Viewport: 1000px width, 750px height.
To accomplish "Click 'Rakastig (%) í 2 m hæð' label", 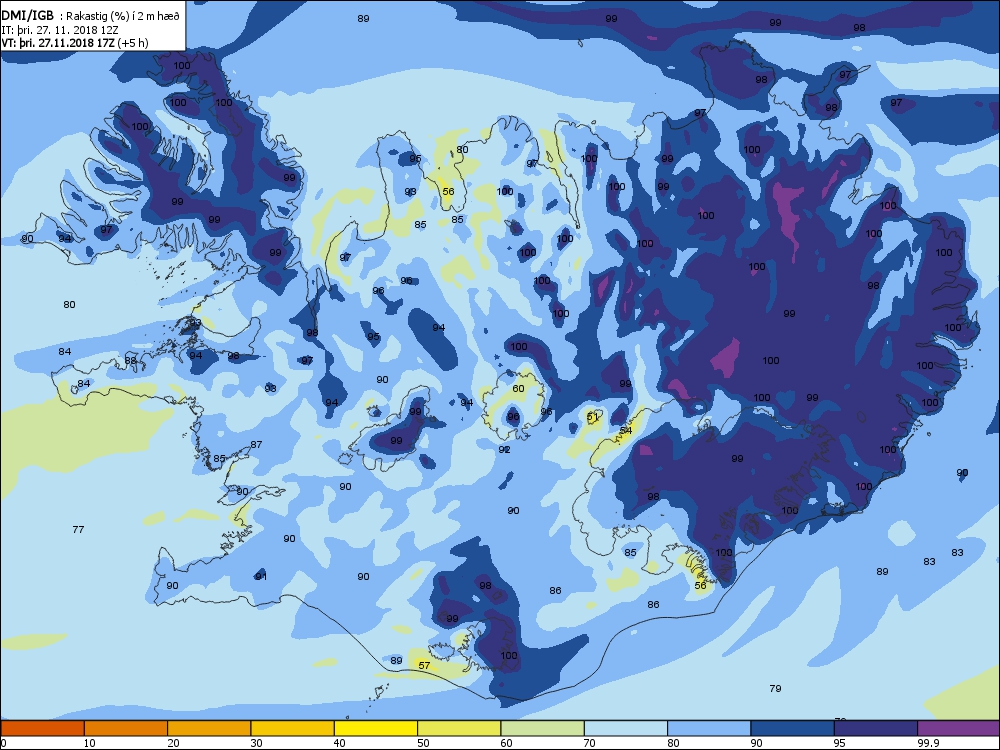I will [x=123, y=17].
